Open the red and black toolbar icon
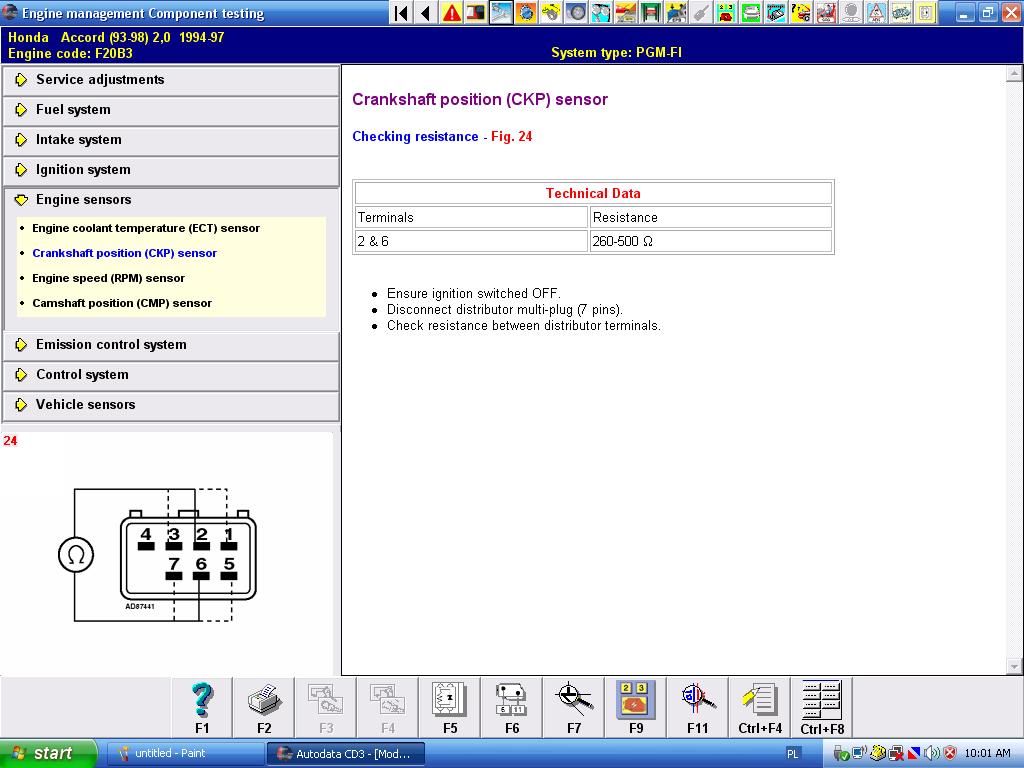The image size is (1024, 768). pos(476,12)
